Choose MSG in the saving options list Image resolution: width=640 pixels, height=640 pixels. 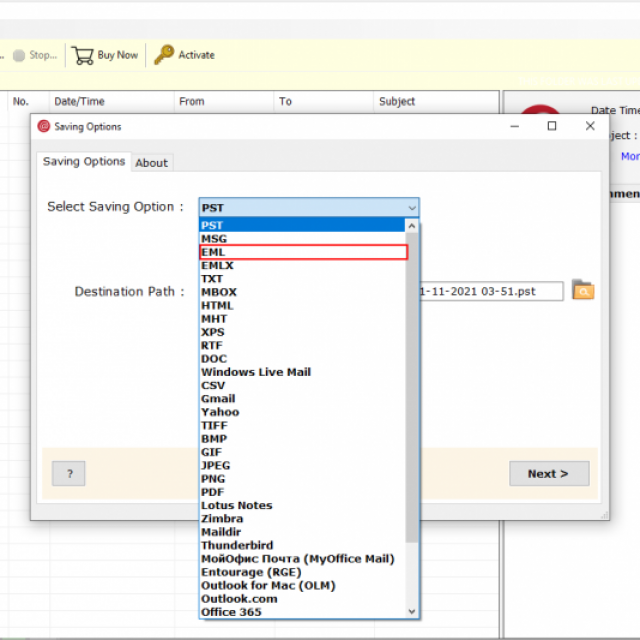(302, 239)
